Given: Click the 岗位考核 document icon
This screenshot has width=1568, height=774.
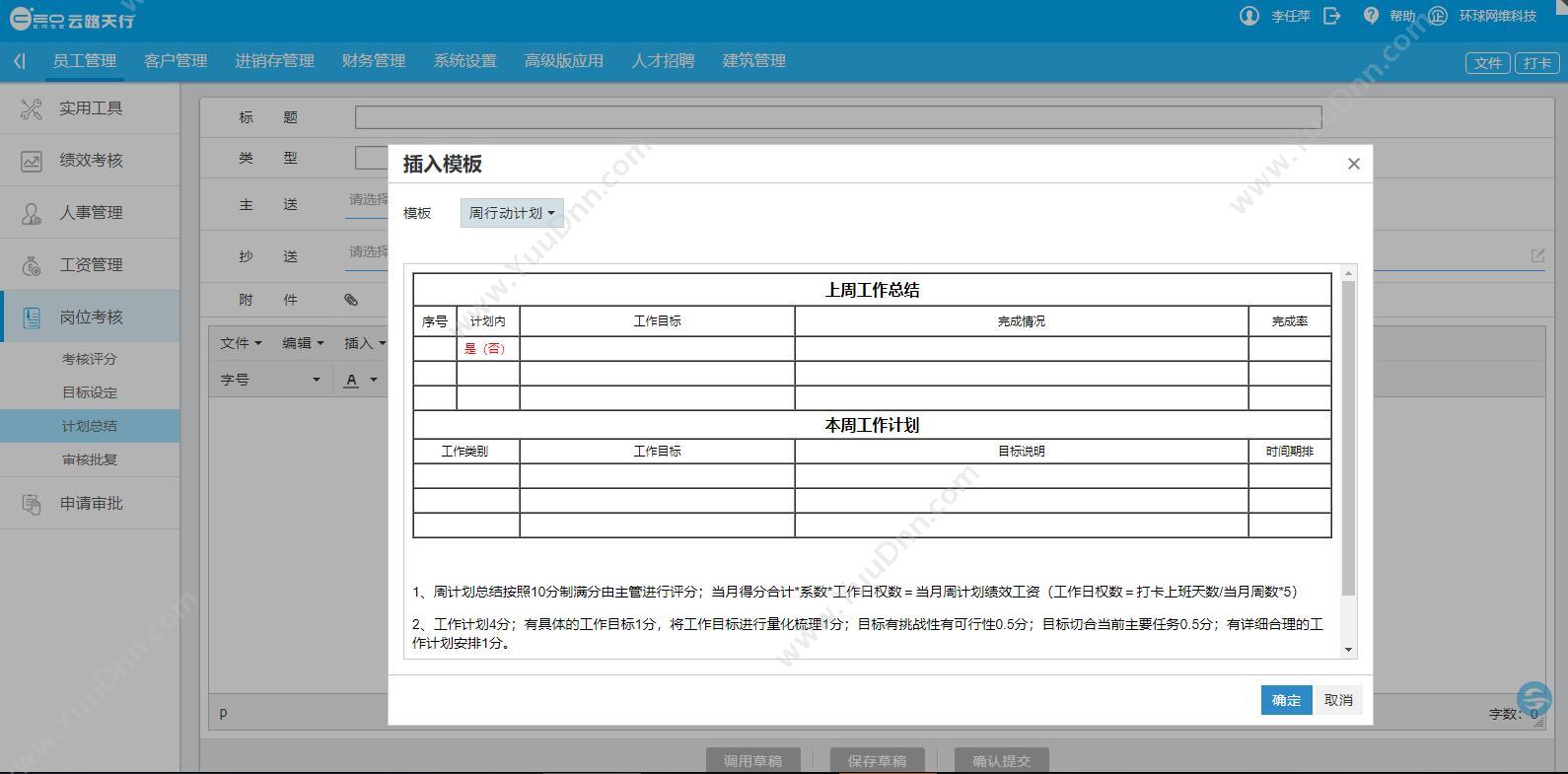Looking at the screenshot, I should click(32, 317).
